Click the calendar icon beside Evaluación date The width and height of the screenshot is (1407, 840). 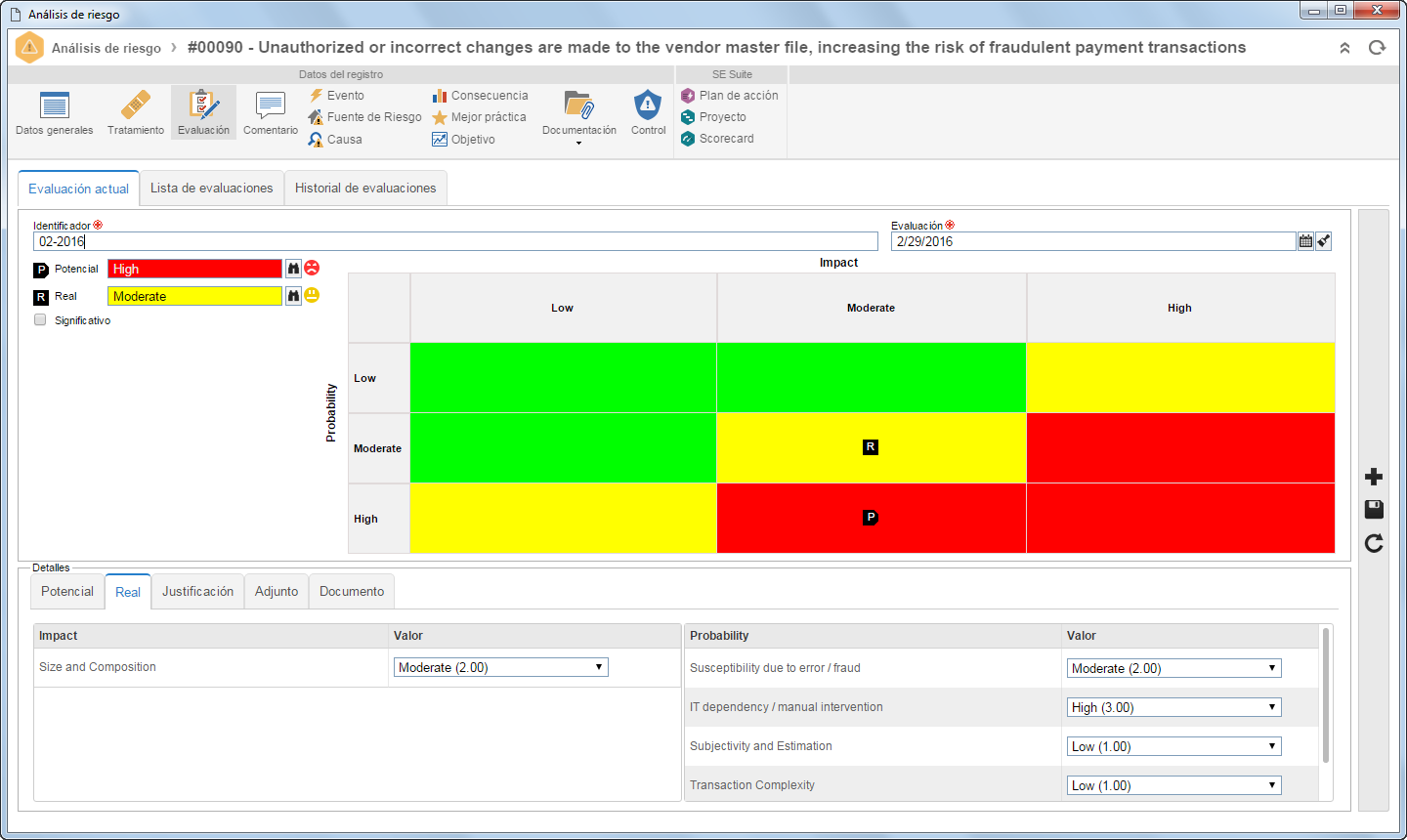(x=1305, y=241)
